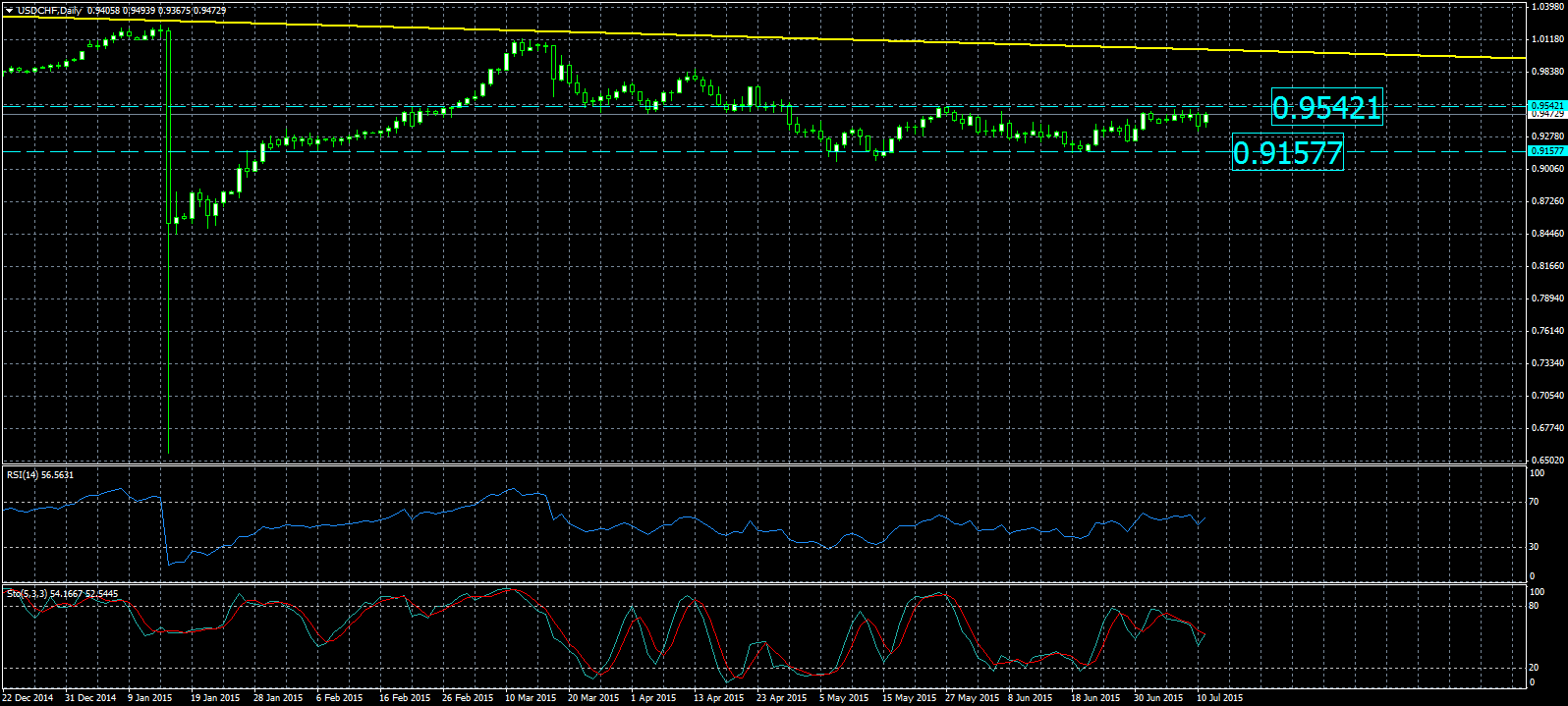Click the 22 Dec 2014 date label
1568x706 pixels.
28,698
